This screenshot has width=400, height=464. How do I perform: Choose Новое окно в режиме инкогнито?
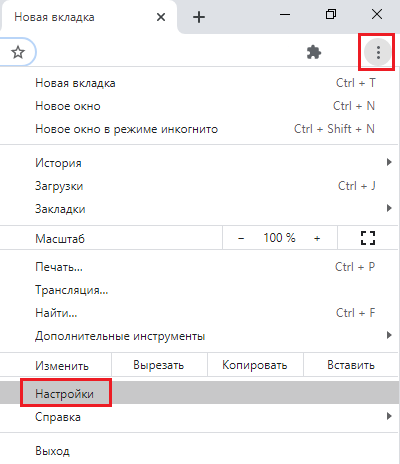pyautogui.click(x=199, y=129)
